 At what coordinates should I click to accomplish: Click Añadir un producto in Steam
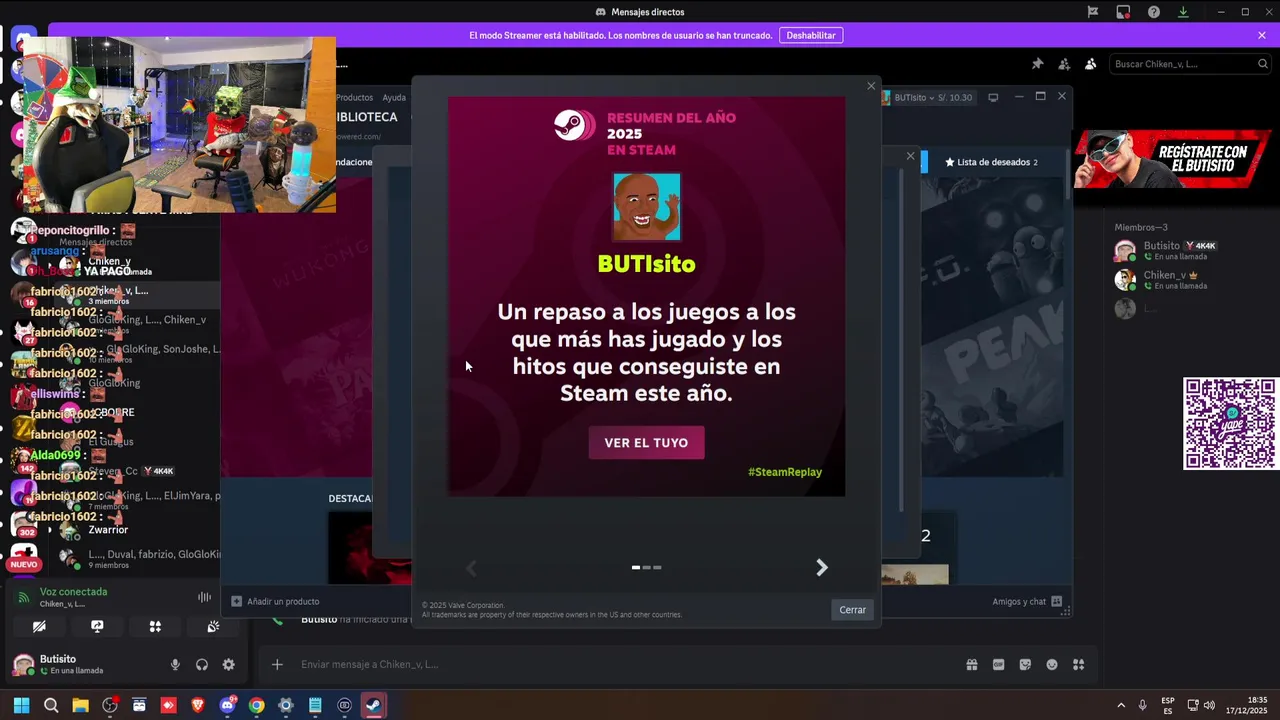pos(276,601)
